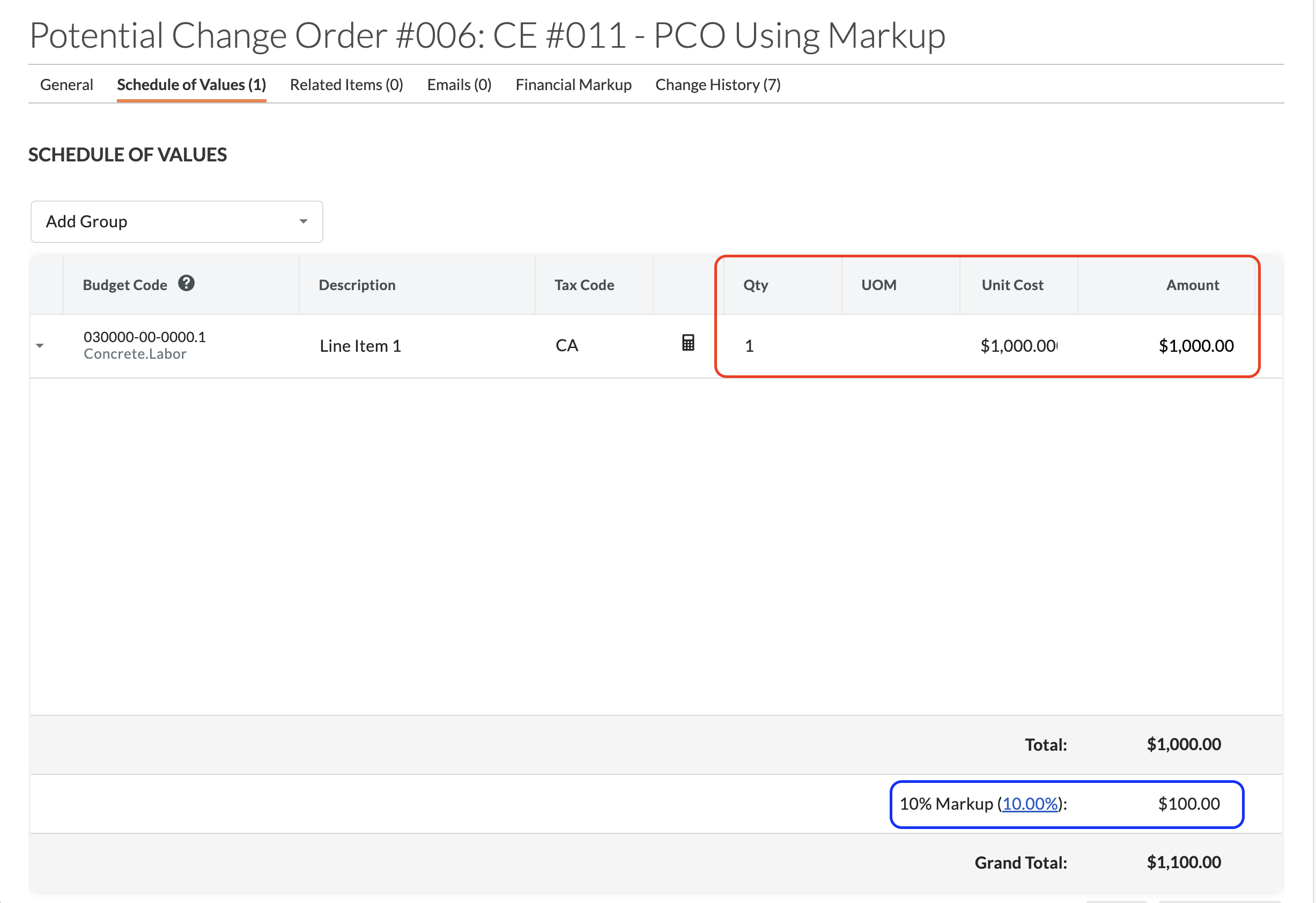Click the Budget Code help question mark icon
The height and width of the screenshot is (903, 1316).
(186, 283)
